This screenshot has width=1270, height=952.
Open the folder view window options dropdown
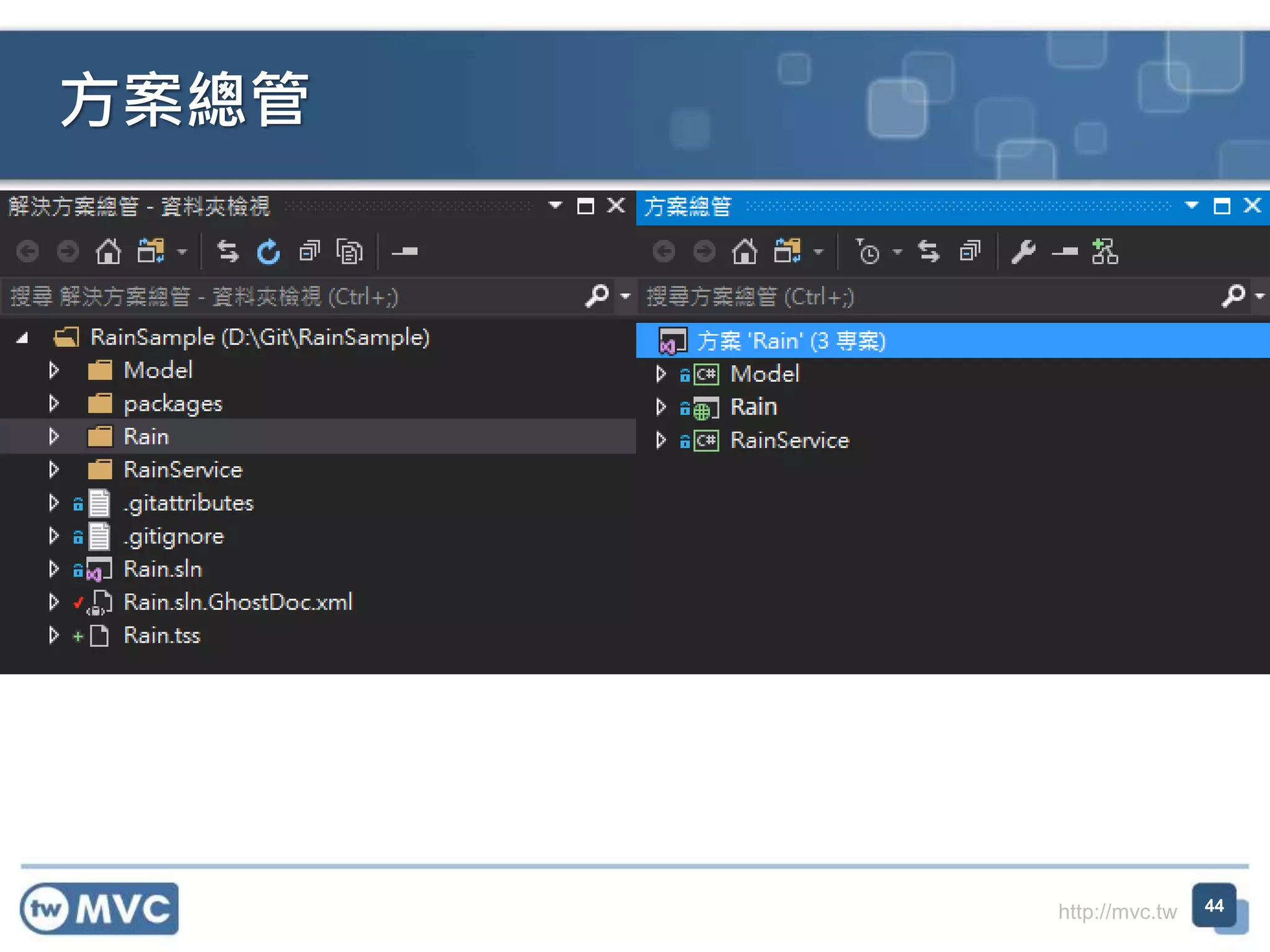[x=556, y=205]
